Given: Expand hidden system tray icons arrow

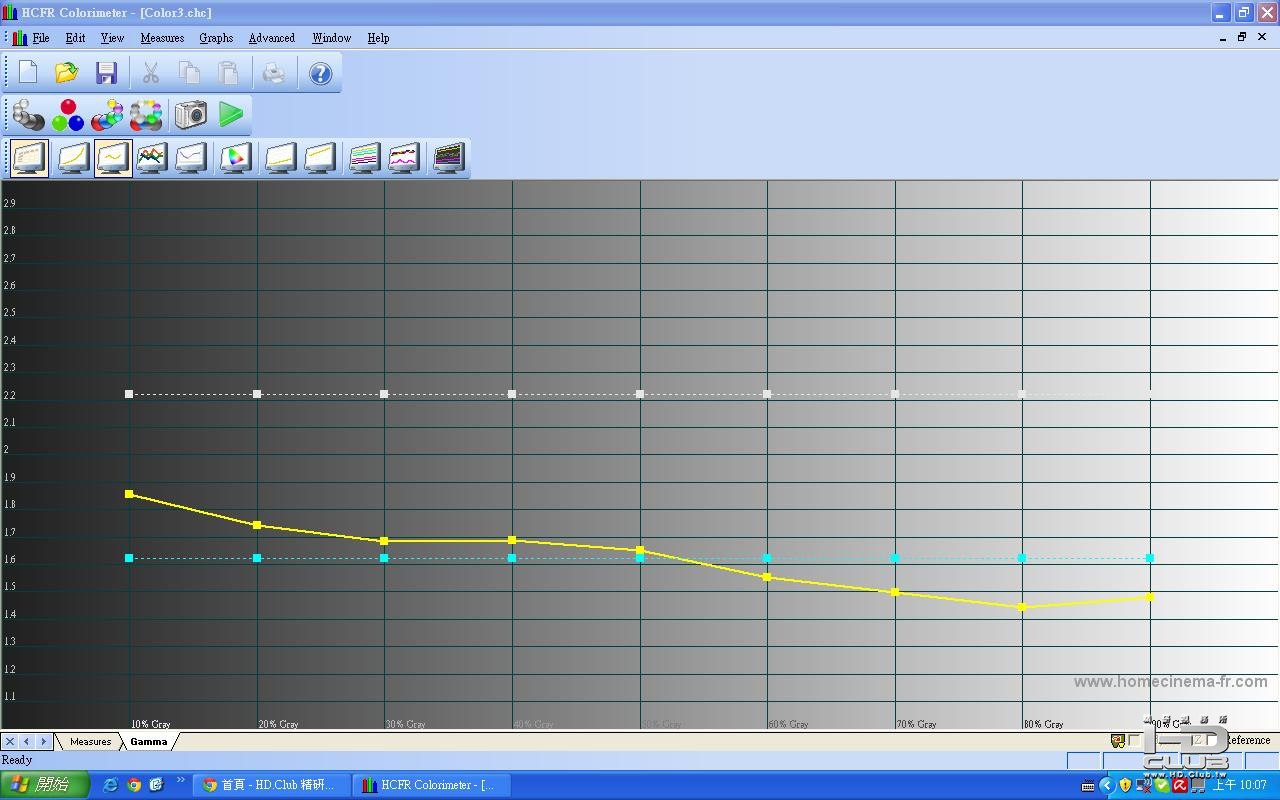Looking at the screenshot, I should (x=1106, y=785).
